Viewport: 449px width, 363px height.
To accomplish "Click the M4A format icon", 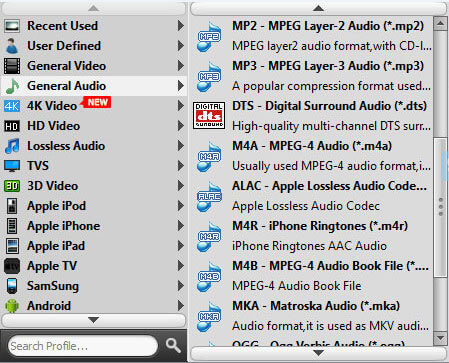I will click(x=209, y=157).
